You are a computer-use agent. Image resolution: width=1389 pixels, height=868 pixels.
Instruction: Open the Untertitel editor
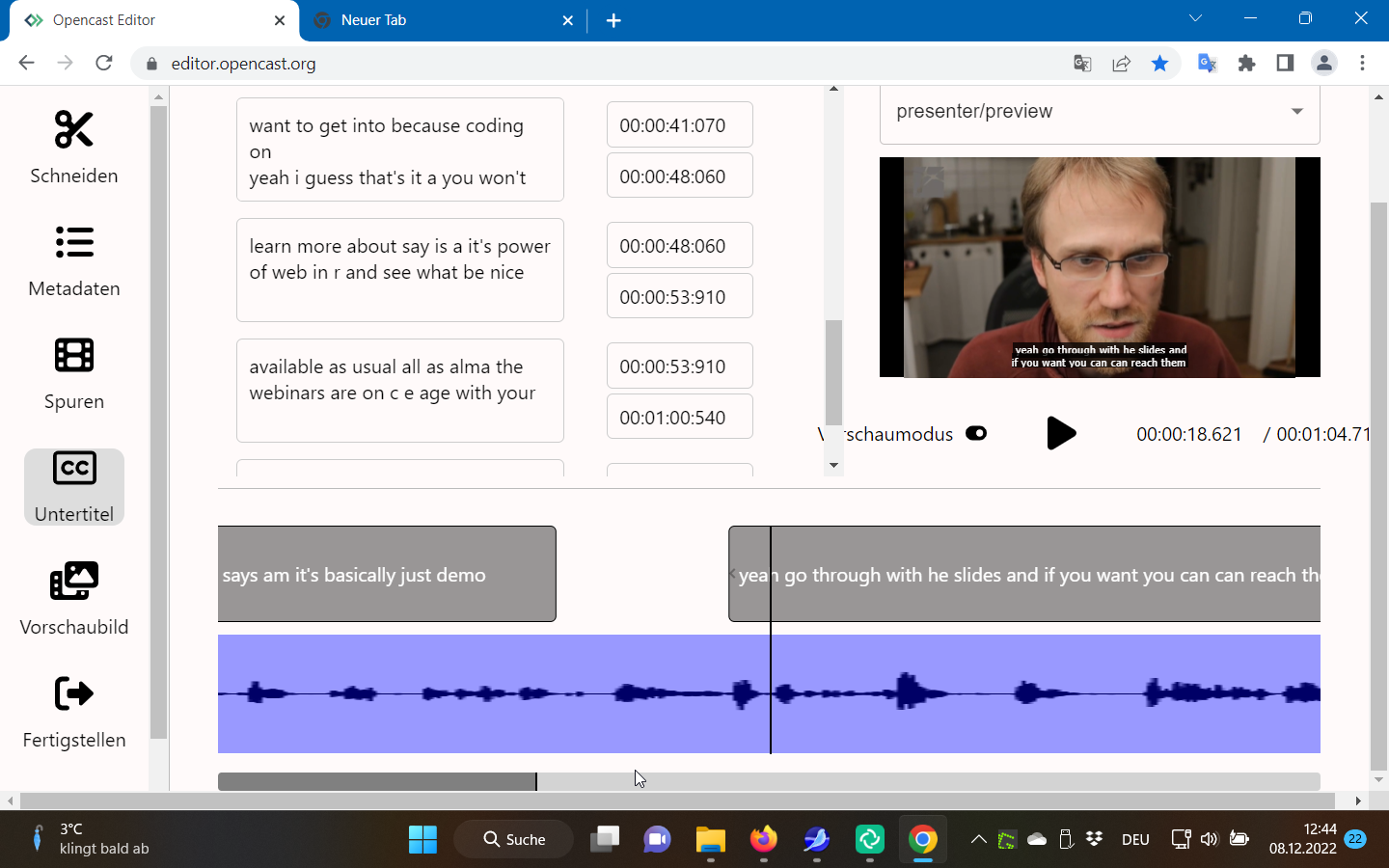73,487
